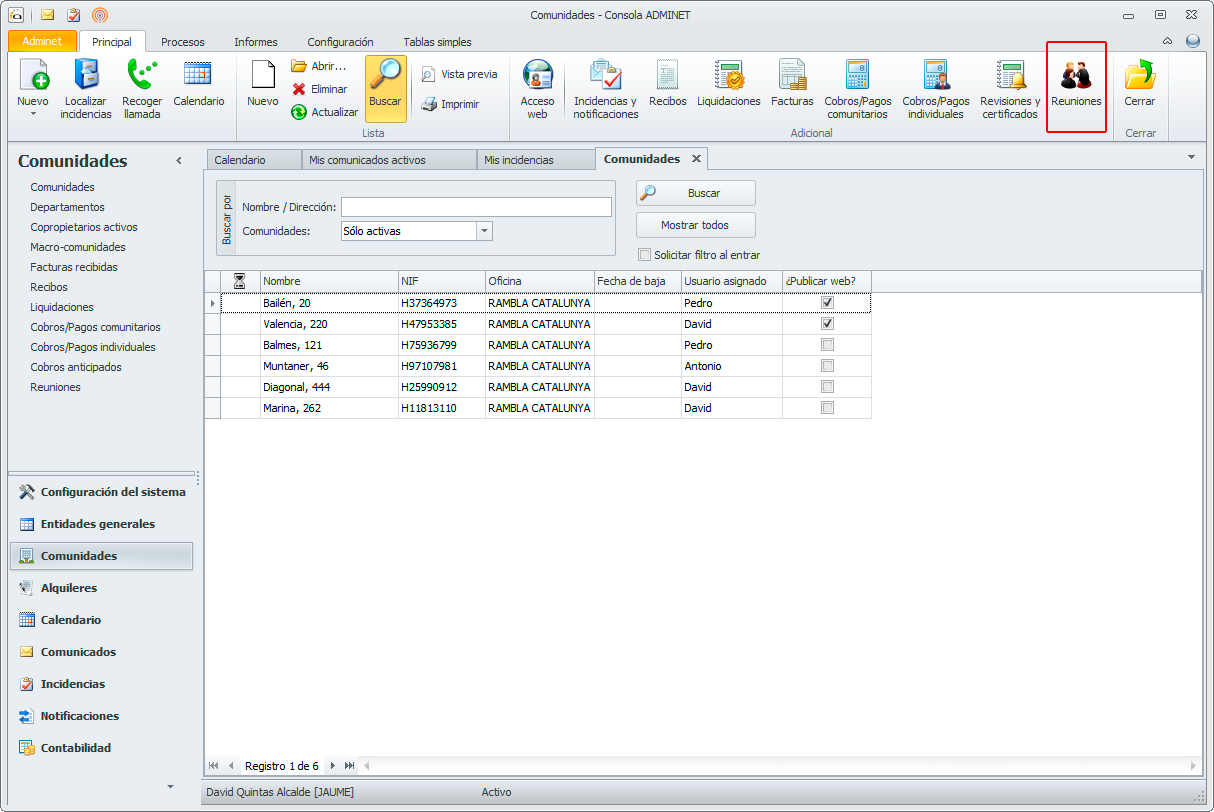
Task: Switch to the Informes ribbon tab
Action: click(256, 42)
